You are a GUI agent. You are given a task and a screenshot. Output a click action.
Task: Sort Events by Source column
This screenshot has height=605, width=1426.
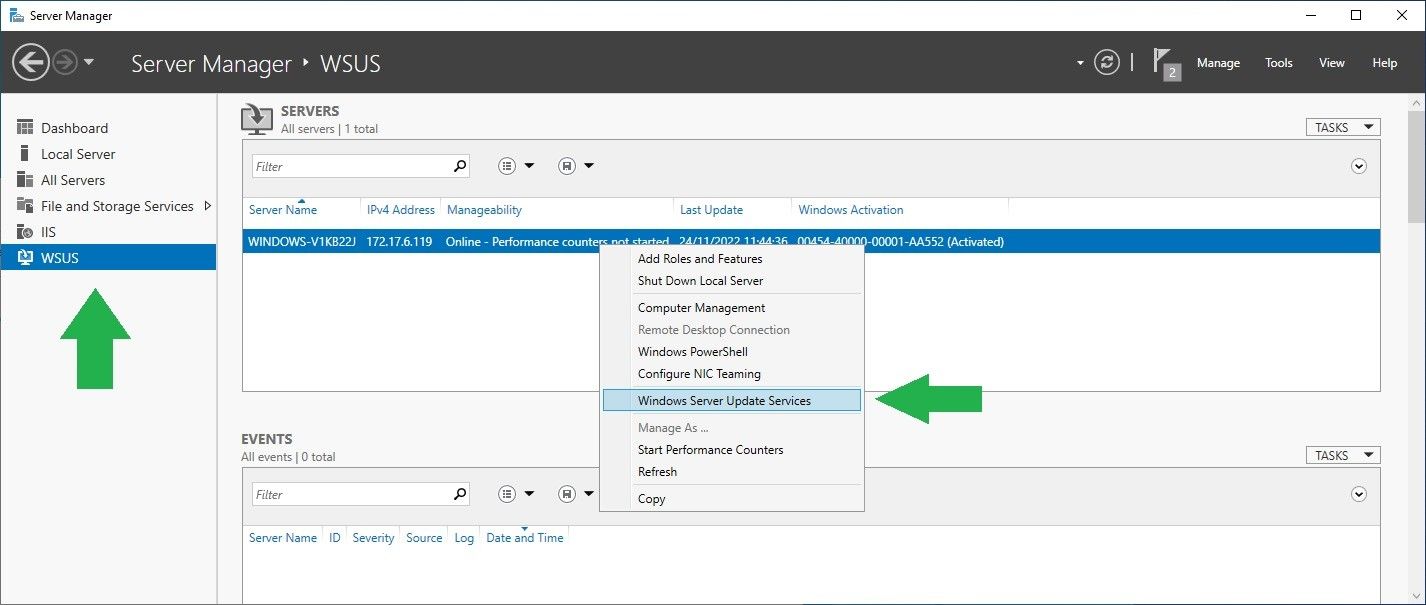point(424,538)
